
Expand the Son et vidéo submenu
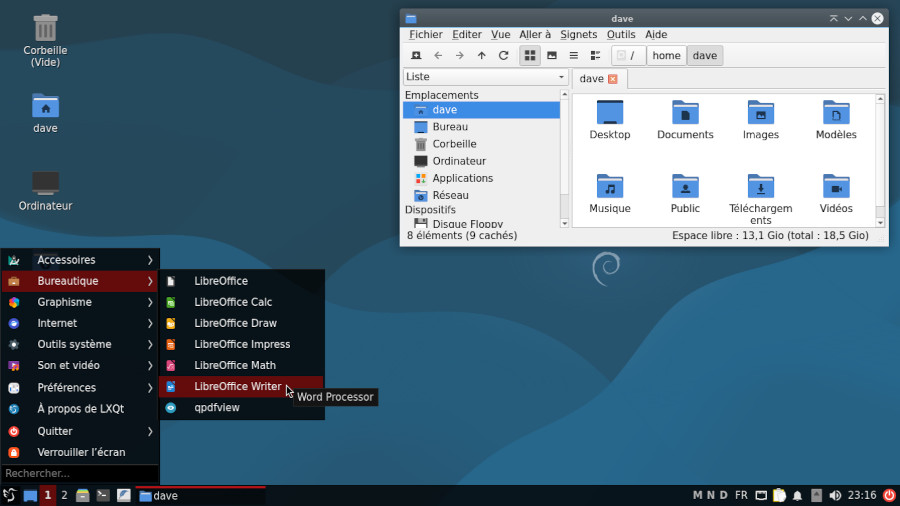tap(80, 365)
